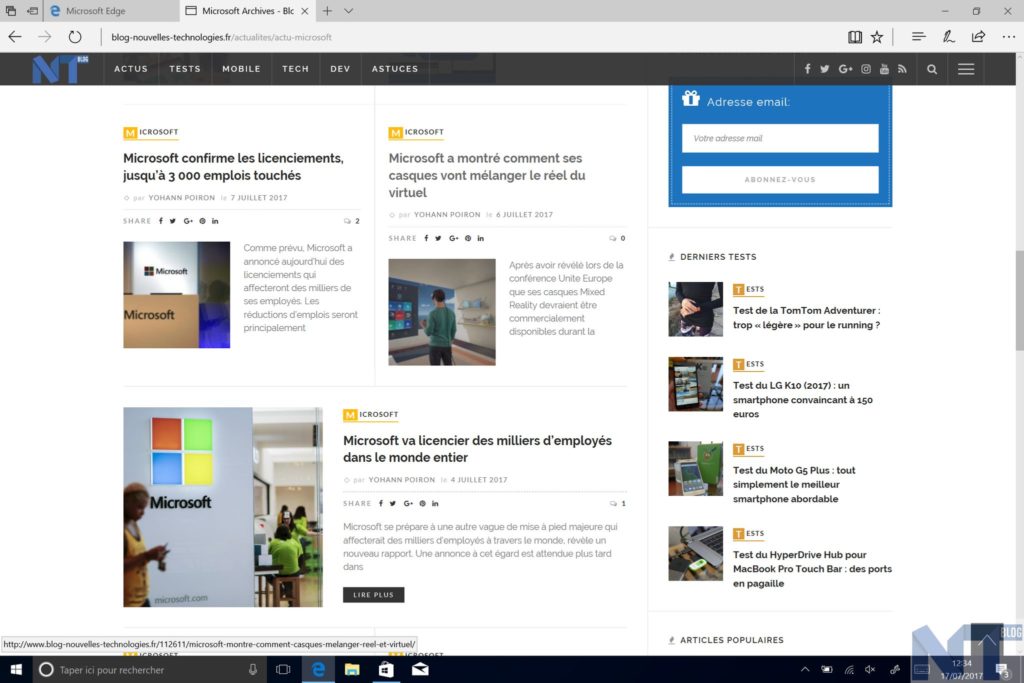Open Test de la TomTom Adventurer
Viewport: 1024px width, 683px height.
(x=806, y=317)
